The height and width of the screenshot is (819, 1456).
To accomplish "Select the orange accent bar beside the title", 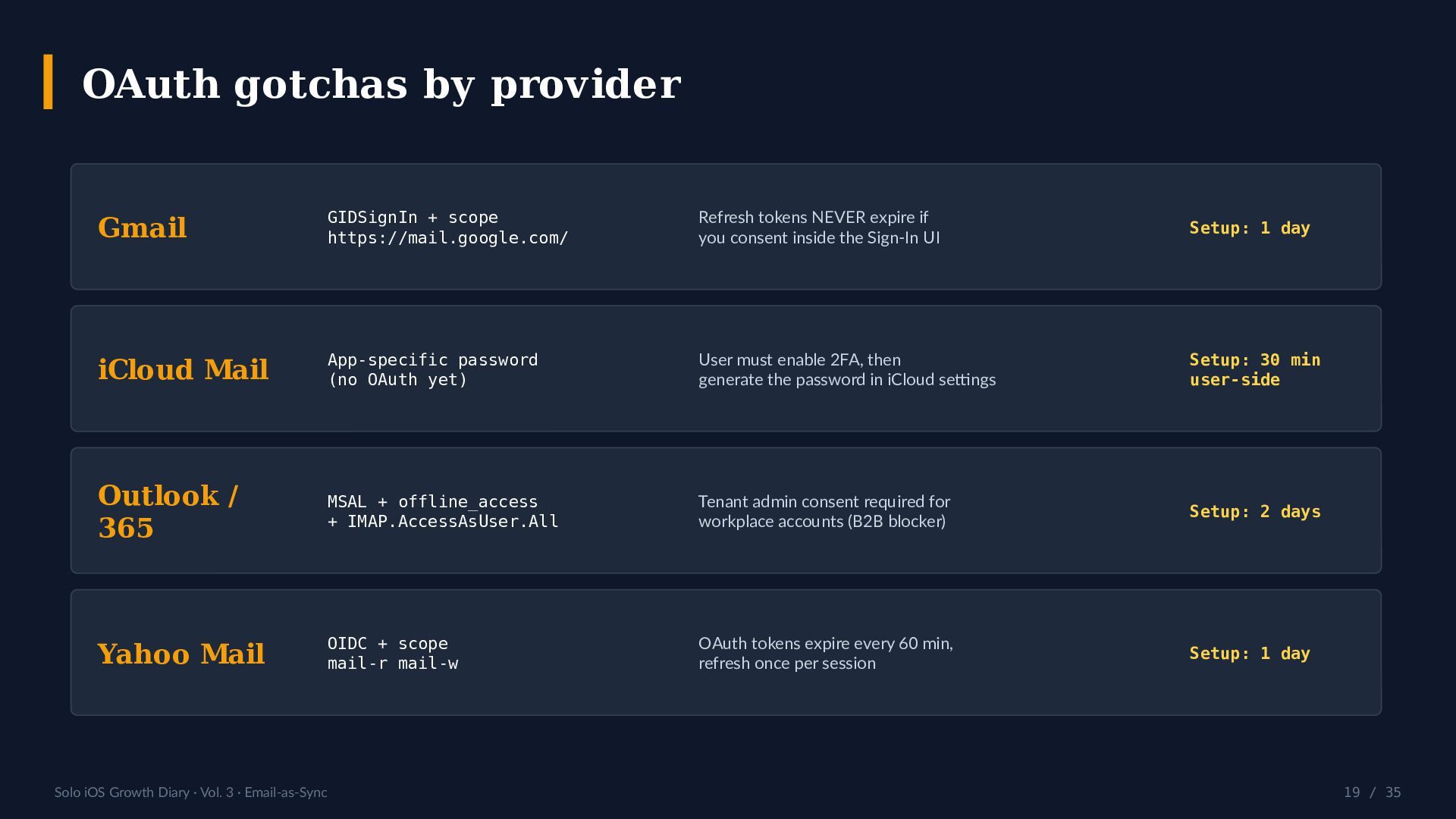I will tap(49, 82).
